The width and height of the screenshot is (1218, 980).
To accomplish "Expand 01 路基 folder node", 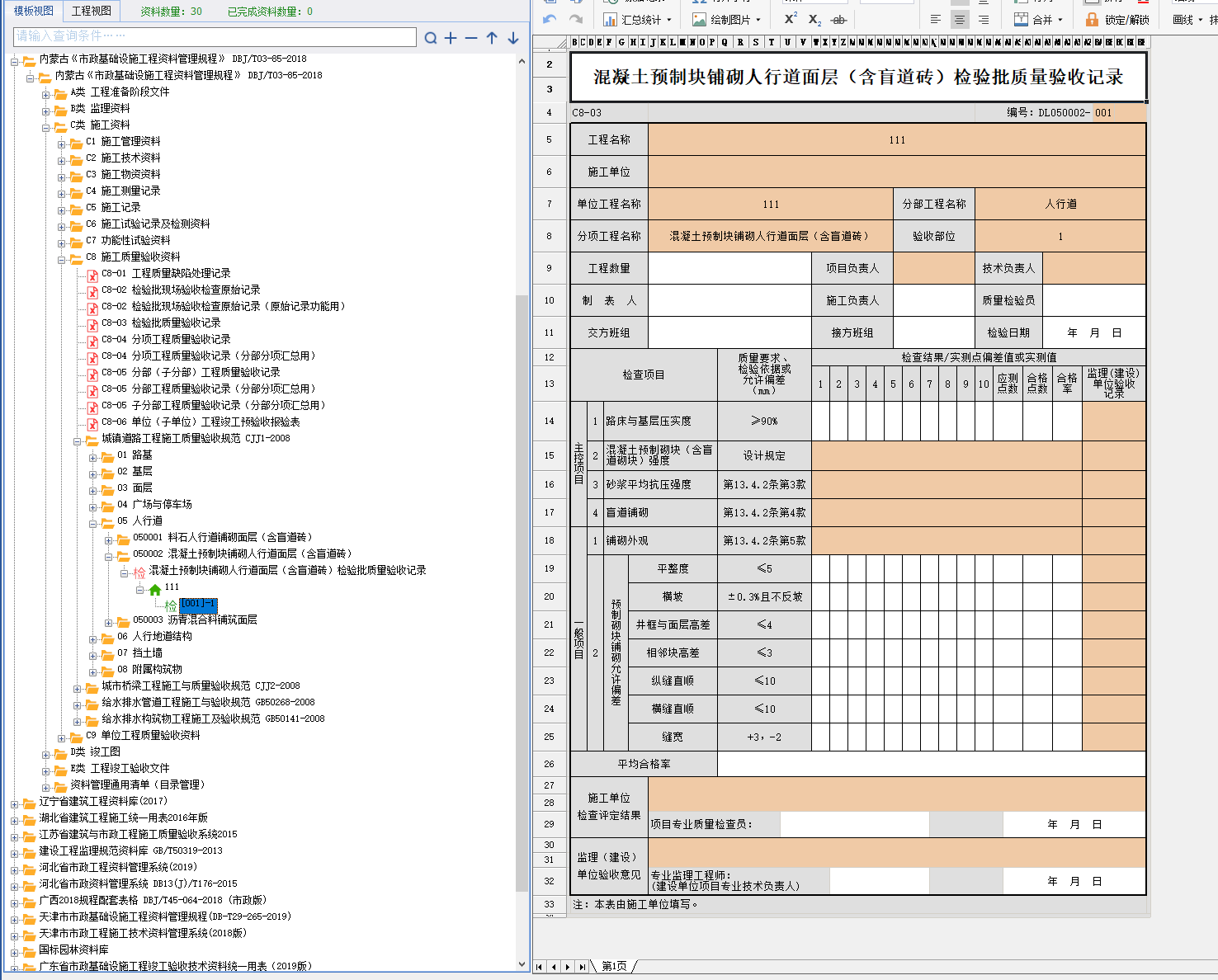I will (93, 457).
